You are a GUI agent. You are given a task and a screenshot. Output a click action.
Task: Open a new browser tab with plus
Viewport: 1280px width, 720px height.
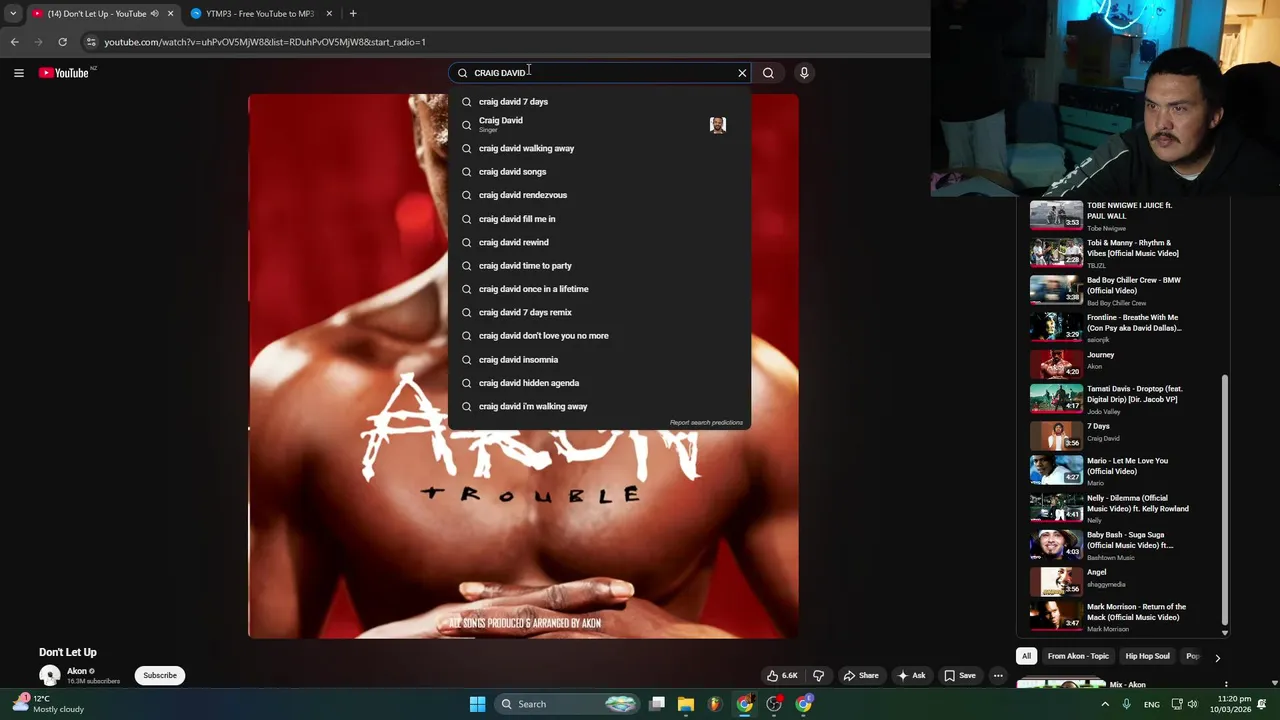(x=353, y=14)
